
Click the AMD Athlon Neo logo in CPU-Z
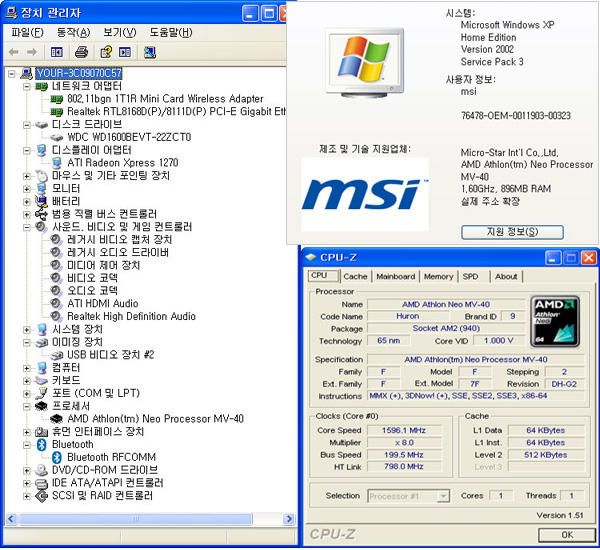coord(554,321)
